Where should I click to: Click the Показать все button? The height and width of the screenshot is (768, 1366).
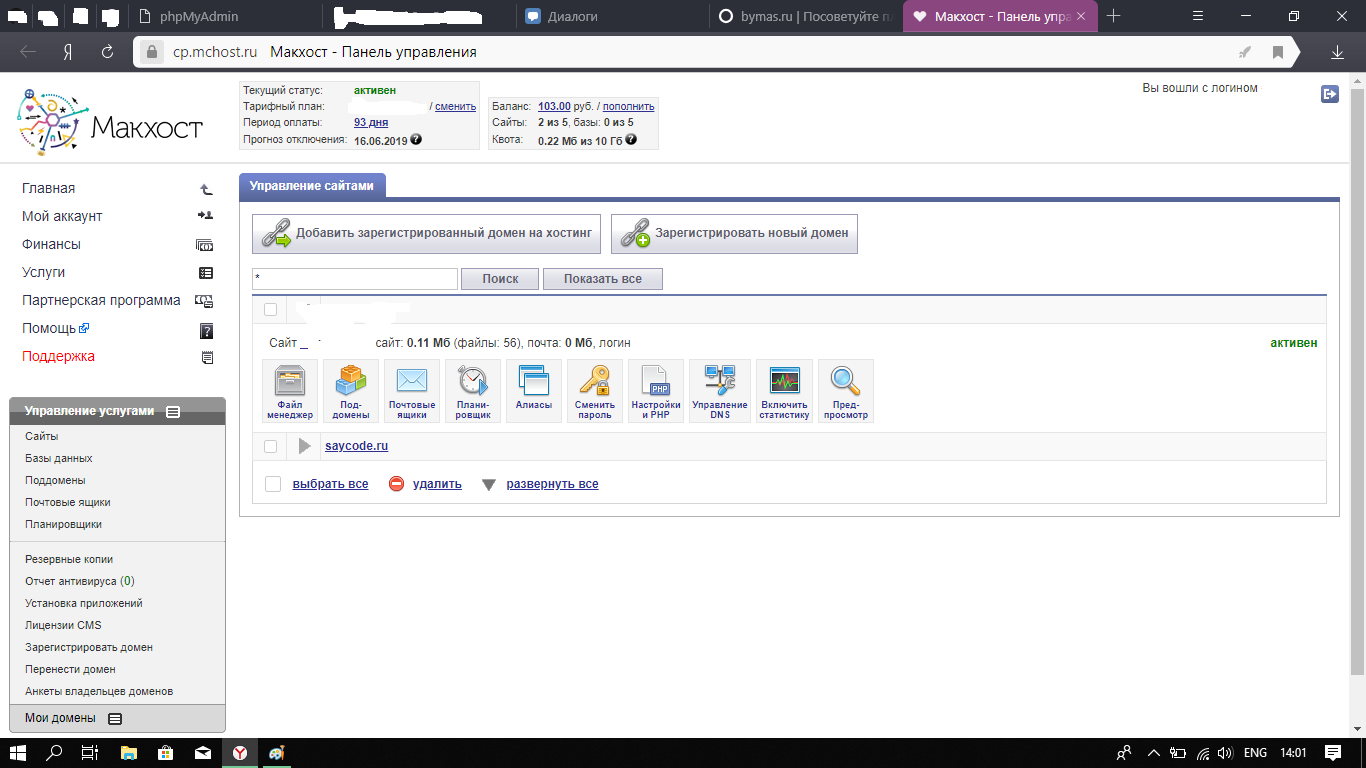[x=602, y=279]
